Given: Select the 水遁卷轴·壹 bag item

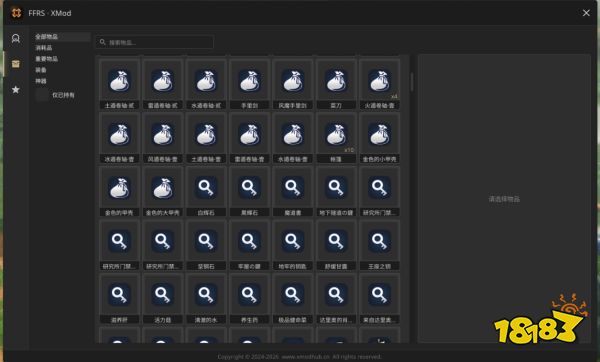Looking at the screenshot, I should click(293, 138).
